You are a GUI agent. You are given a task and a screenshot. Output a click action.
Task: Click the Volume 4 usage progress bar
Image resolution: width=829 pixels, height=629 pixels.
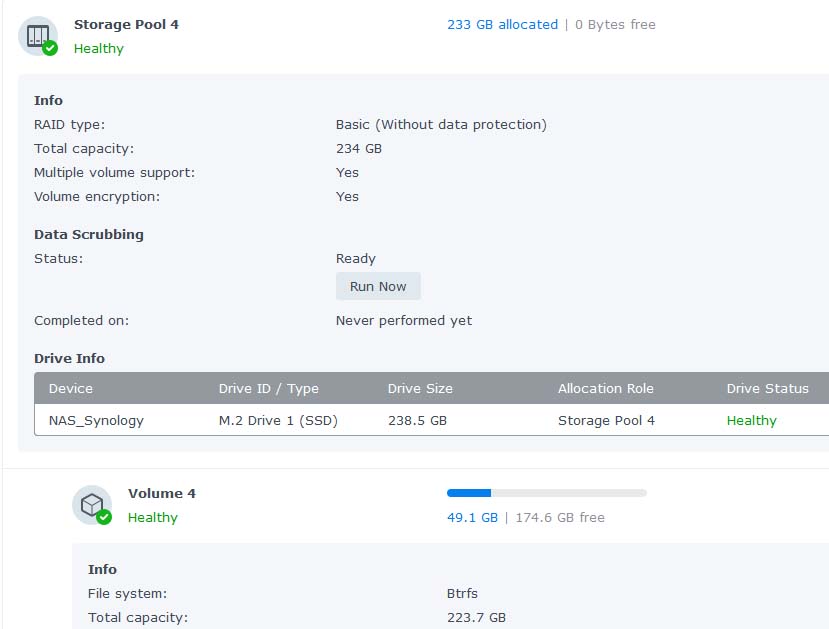pyautogui.click(x=546, y=493)
